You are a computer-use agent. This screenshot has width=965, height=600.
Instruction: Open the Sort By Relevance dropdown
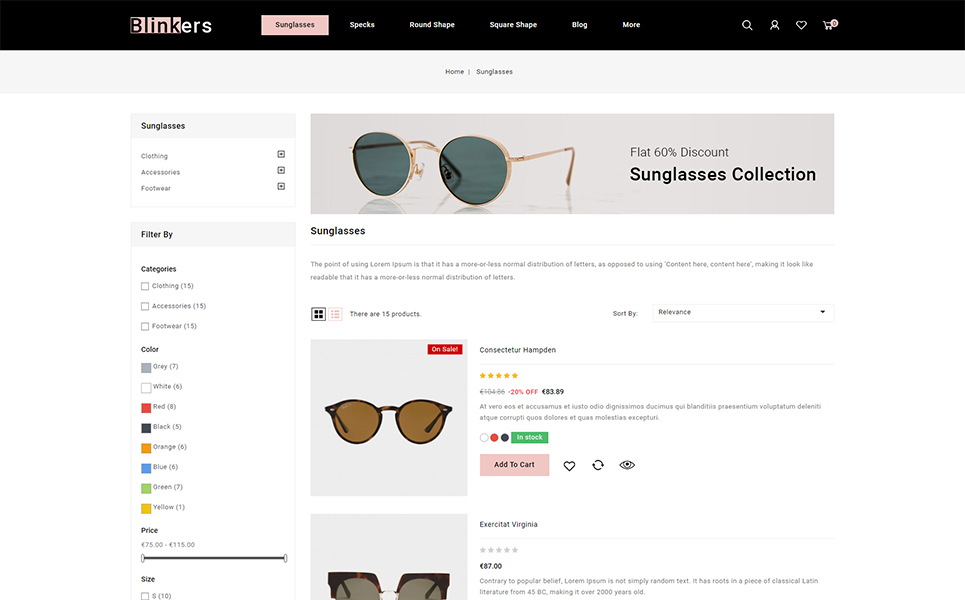(x=743, y=312)
